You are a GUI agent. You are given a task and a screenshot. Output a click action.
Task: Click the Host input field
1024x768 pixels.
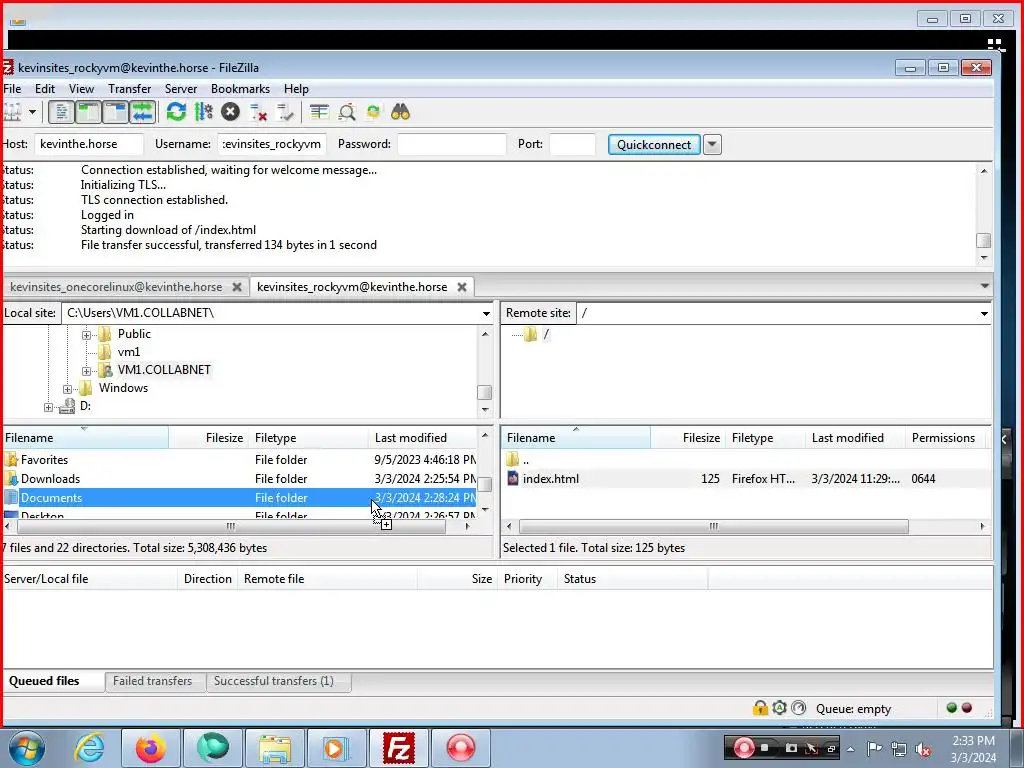pos(88,144)
